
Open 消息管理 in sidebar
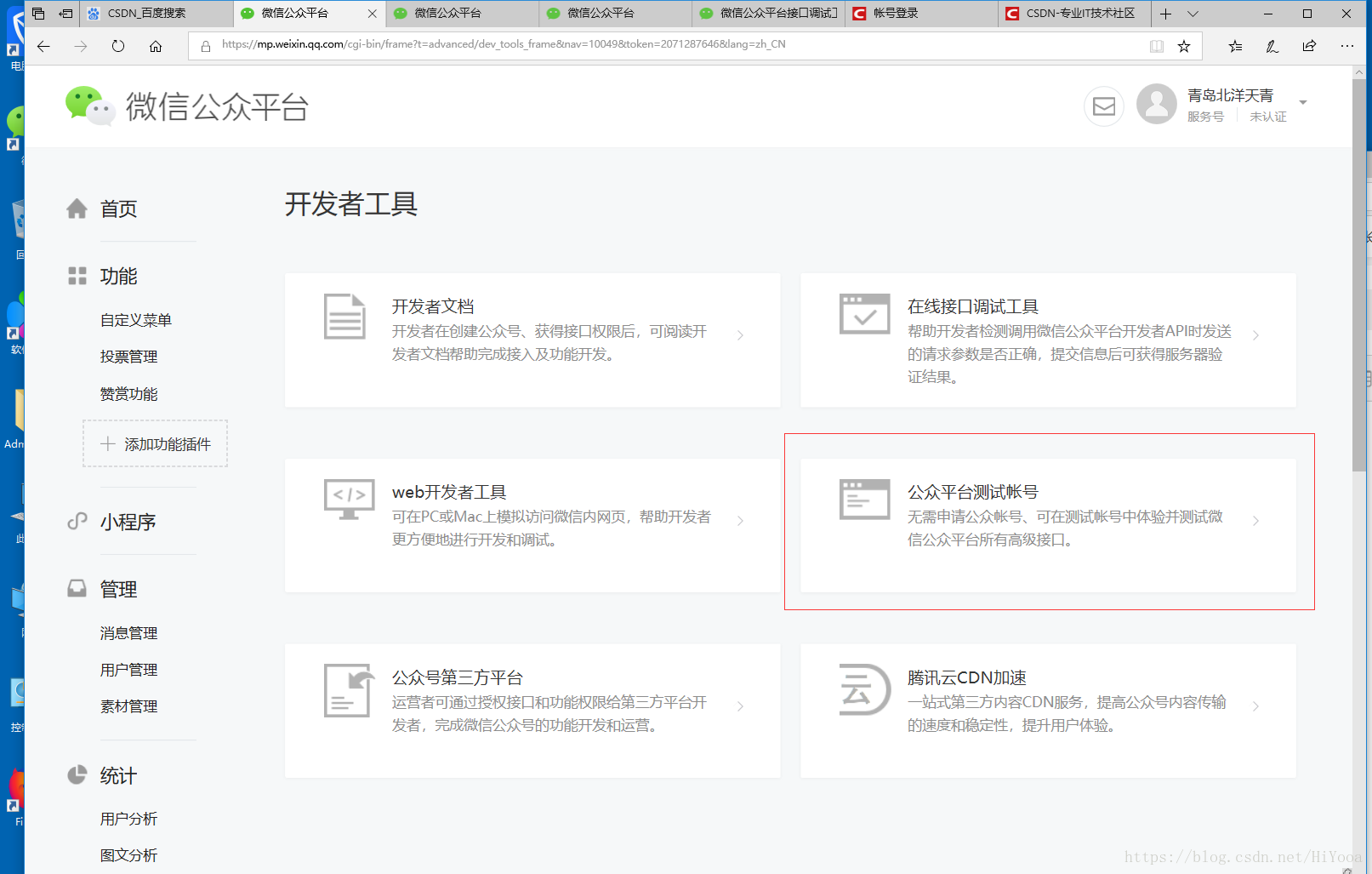(x=129, y=633)
